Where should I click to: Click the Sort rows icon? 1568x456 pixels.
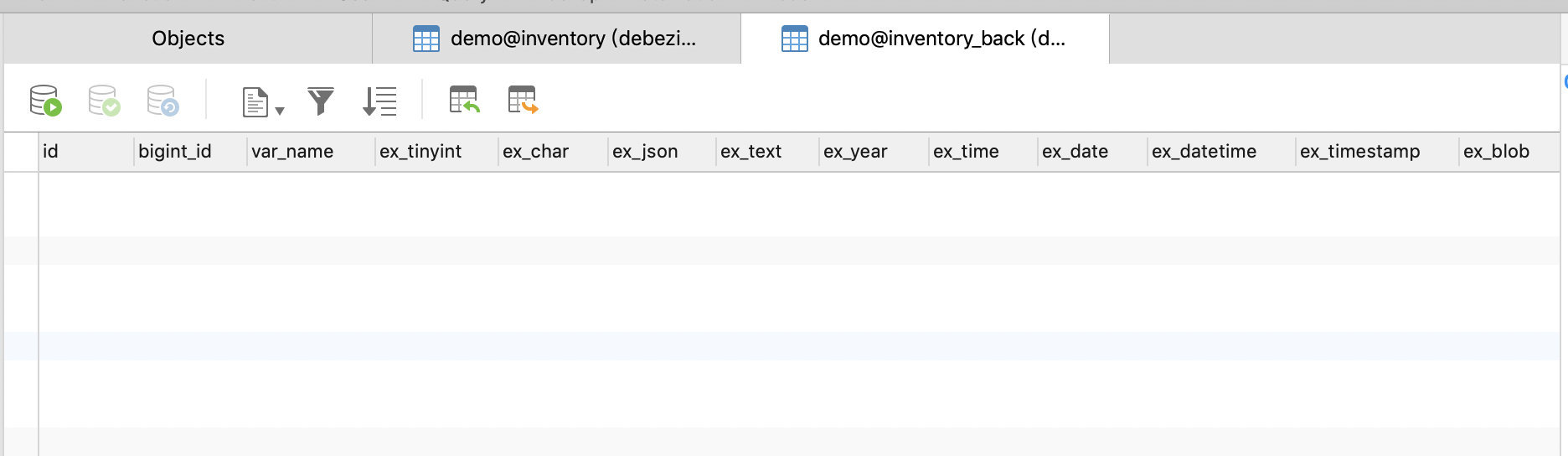click(x=379, y=101)
